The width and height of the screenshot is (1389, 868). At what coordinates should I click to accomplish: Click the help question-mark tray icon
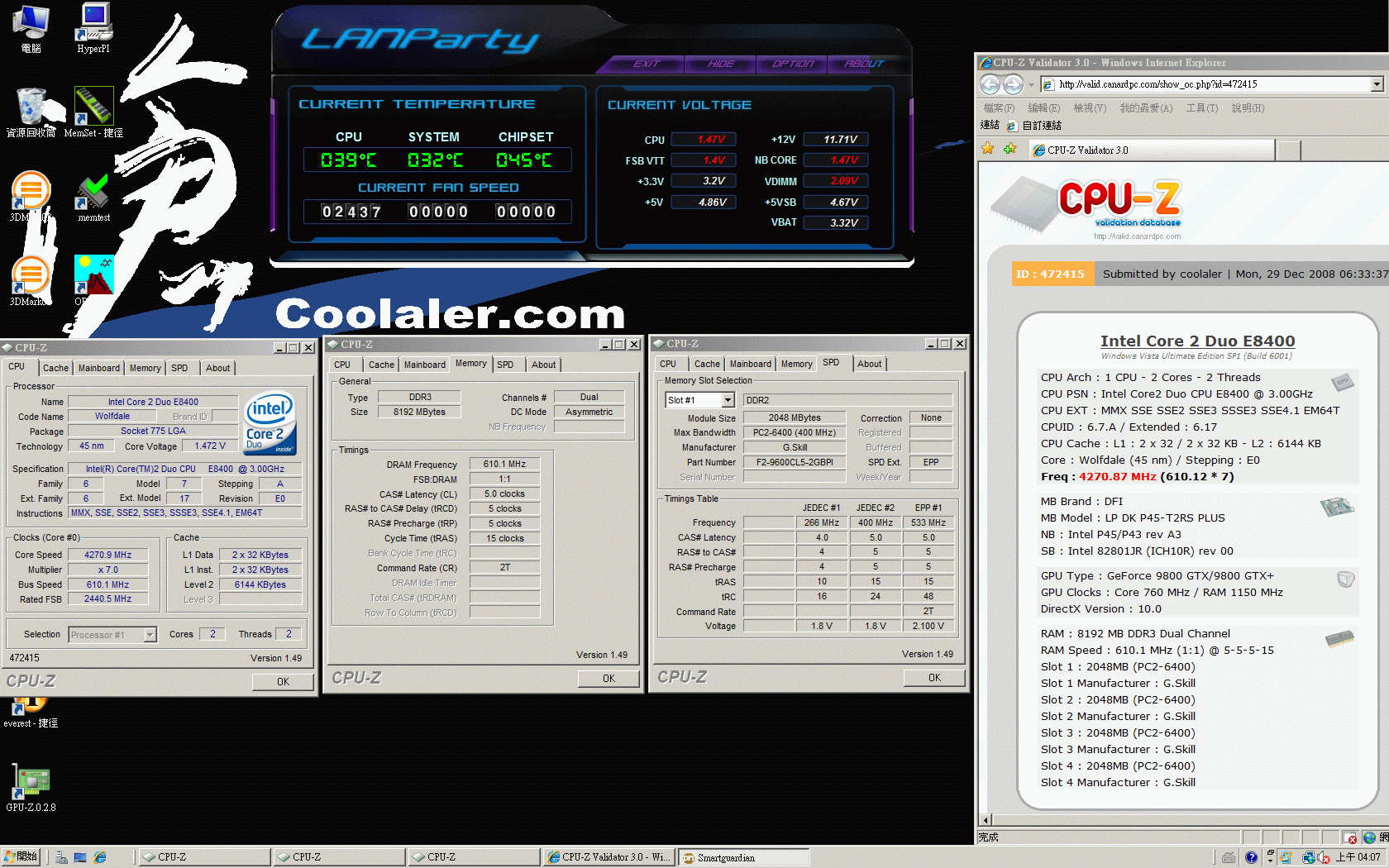(x=1251, y=857)
